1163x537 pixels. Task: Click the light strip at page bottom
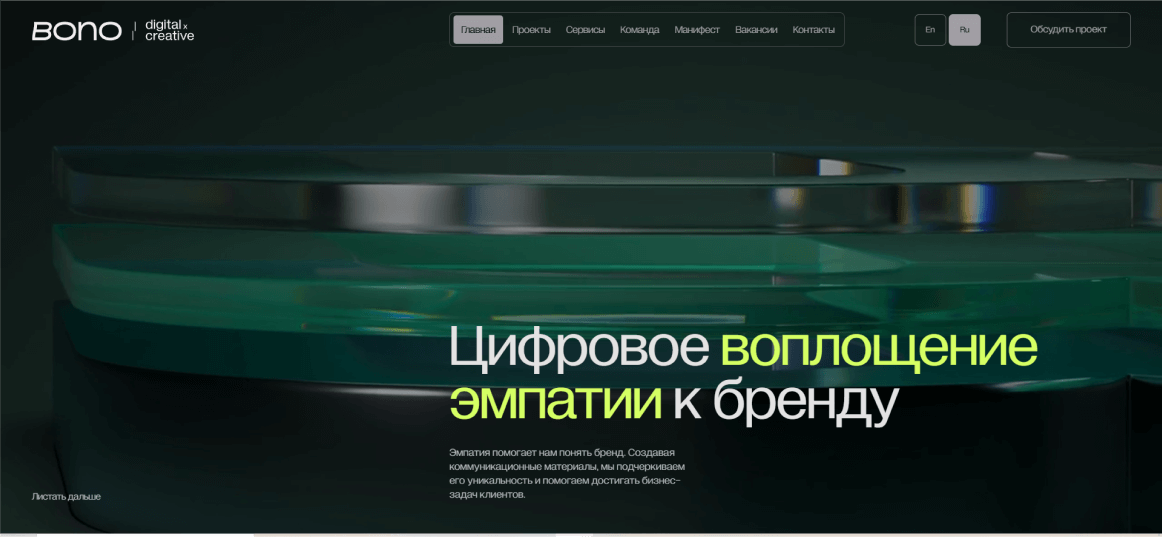pos(581,534)
